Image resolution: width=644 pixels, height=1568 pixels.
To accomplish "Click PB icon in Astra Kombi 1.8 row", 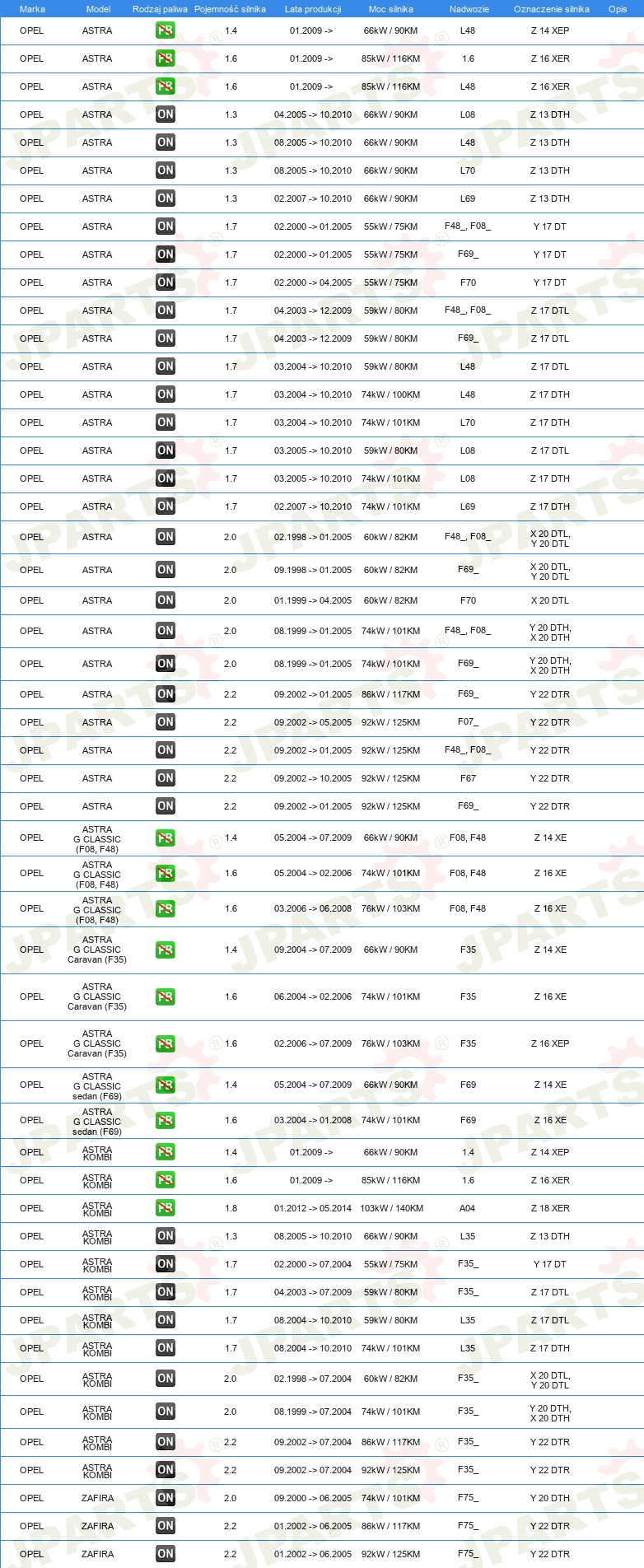I will [x=166, y=1208].
